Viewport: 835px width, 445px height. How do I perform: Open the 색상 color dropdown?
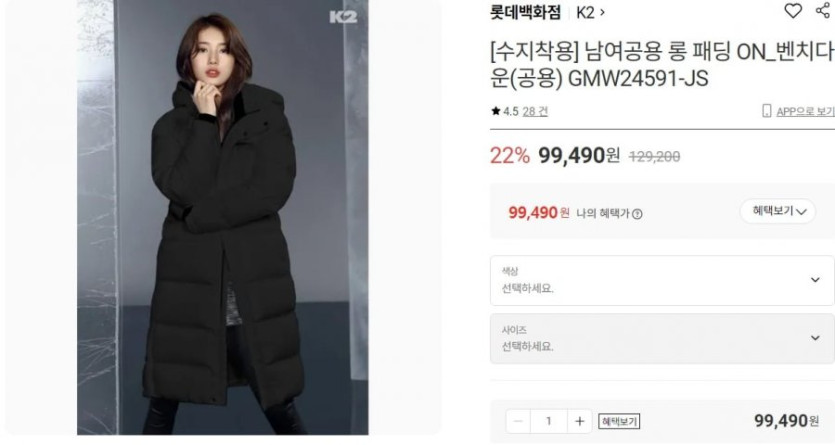[x=662, y=281]
